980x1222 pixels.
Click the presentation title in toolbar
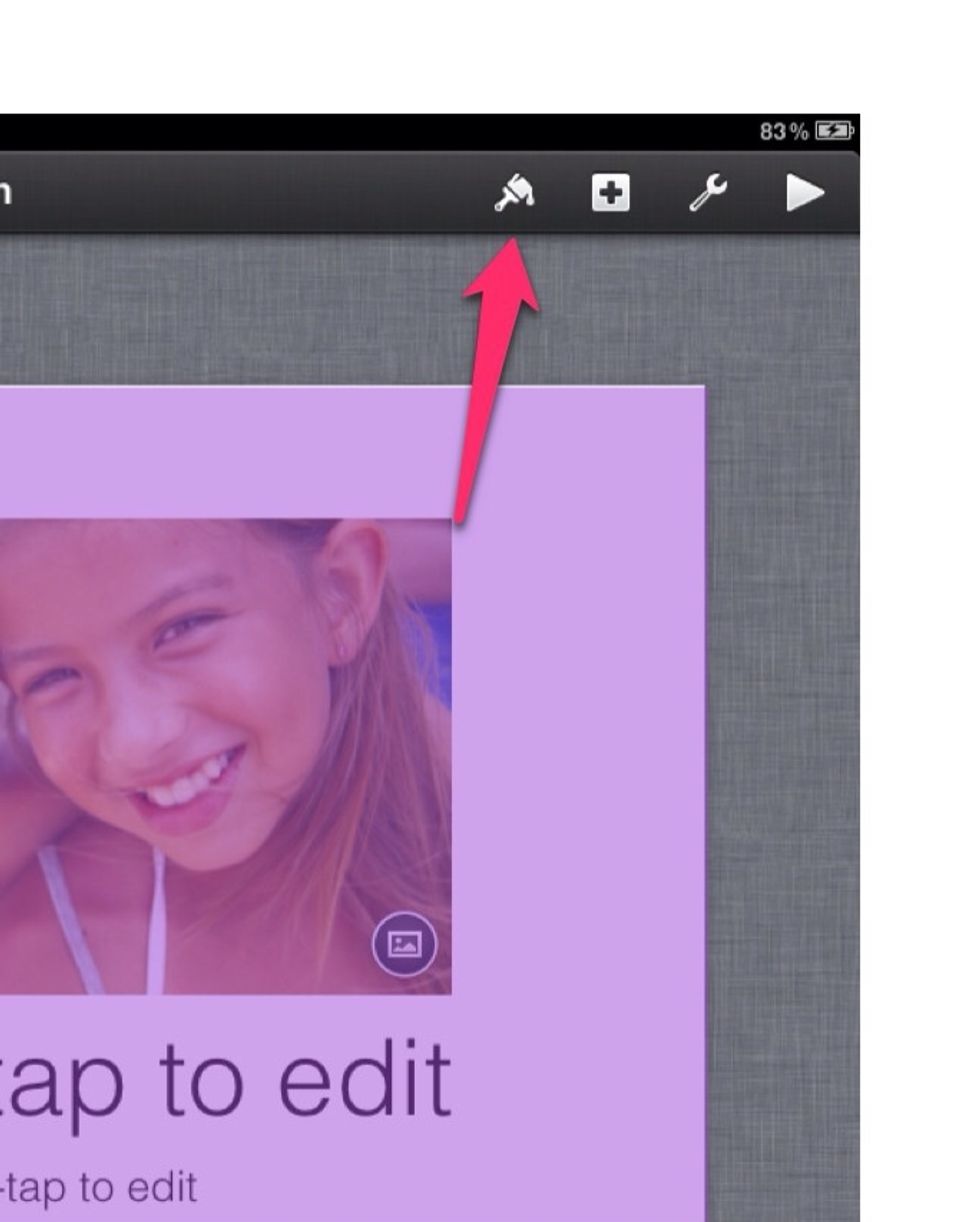[5, 193]
